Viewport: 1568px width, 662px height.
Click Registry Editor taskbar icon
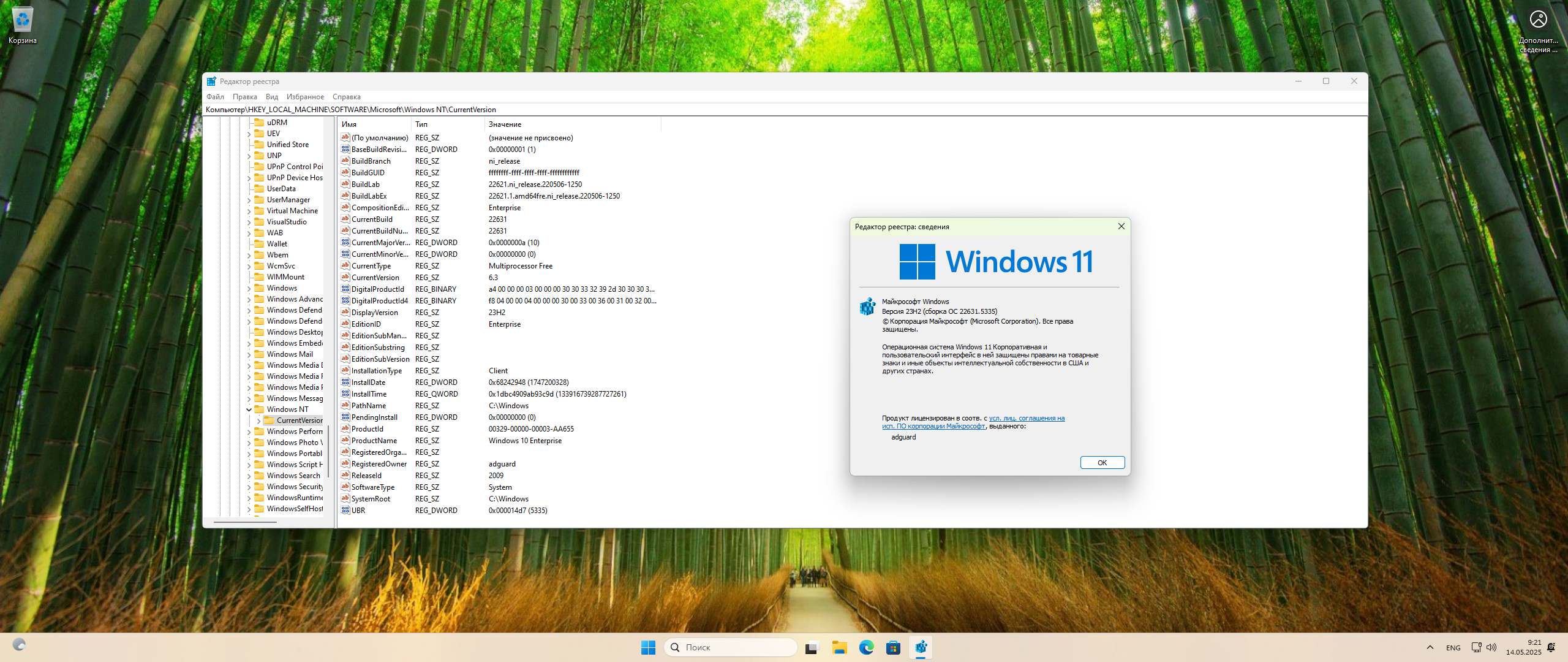(x=920, y=647)
